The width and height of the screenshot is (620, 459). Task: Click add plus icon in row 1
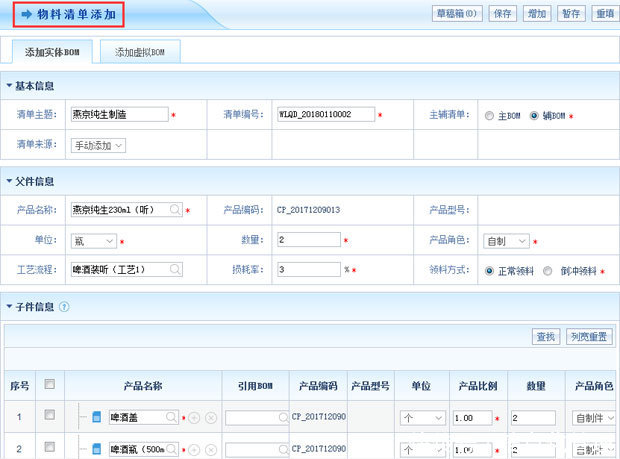[194, 417]
